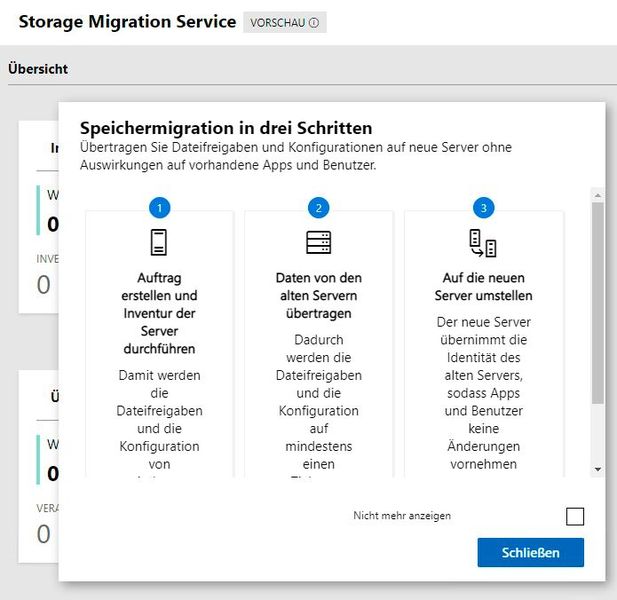Click heading Daten von den alten Servern

(x=319, y=295)
